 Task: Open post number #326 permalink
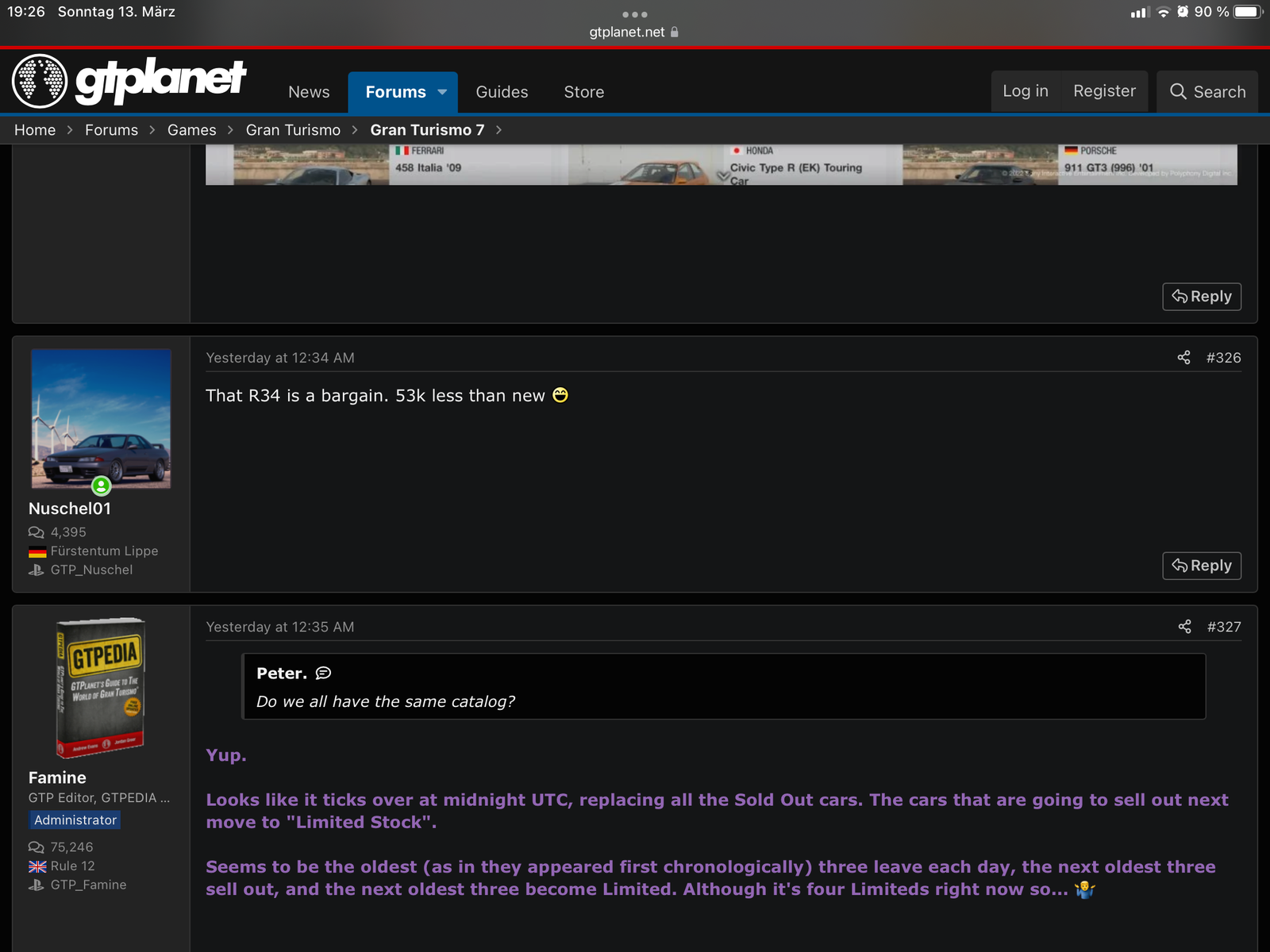click(x=1223, y=358)
